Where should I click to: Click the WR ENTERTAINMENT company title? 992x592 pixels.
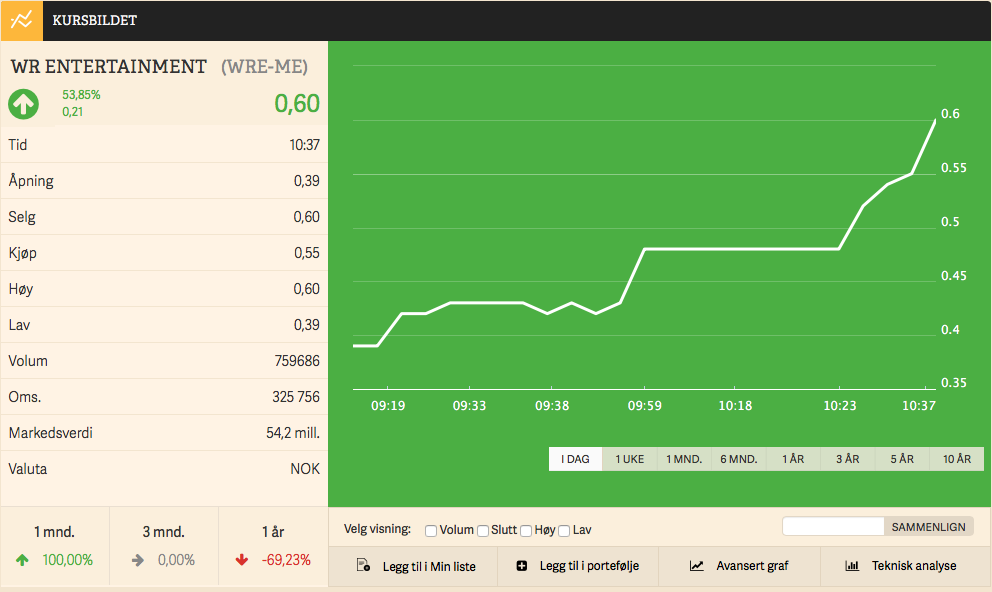[109, 67]
